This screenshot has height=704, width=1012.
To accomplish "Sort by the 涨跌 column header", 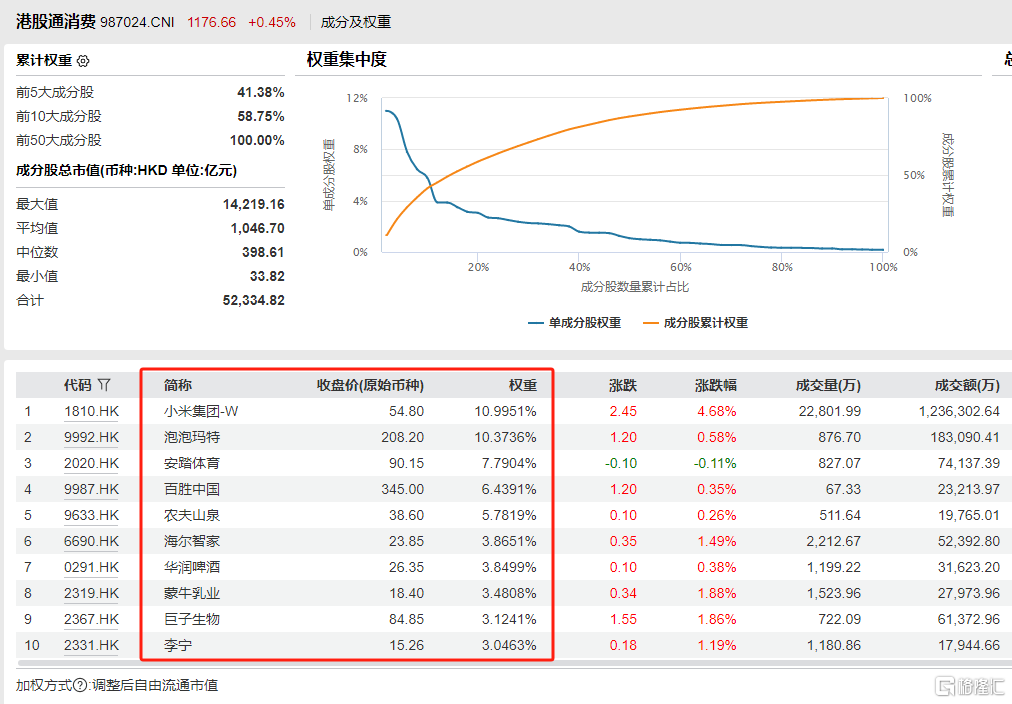I will [x=623, y=385].
